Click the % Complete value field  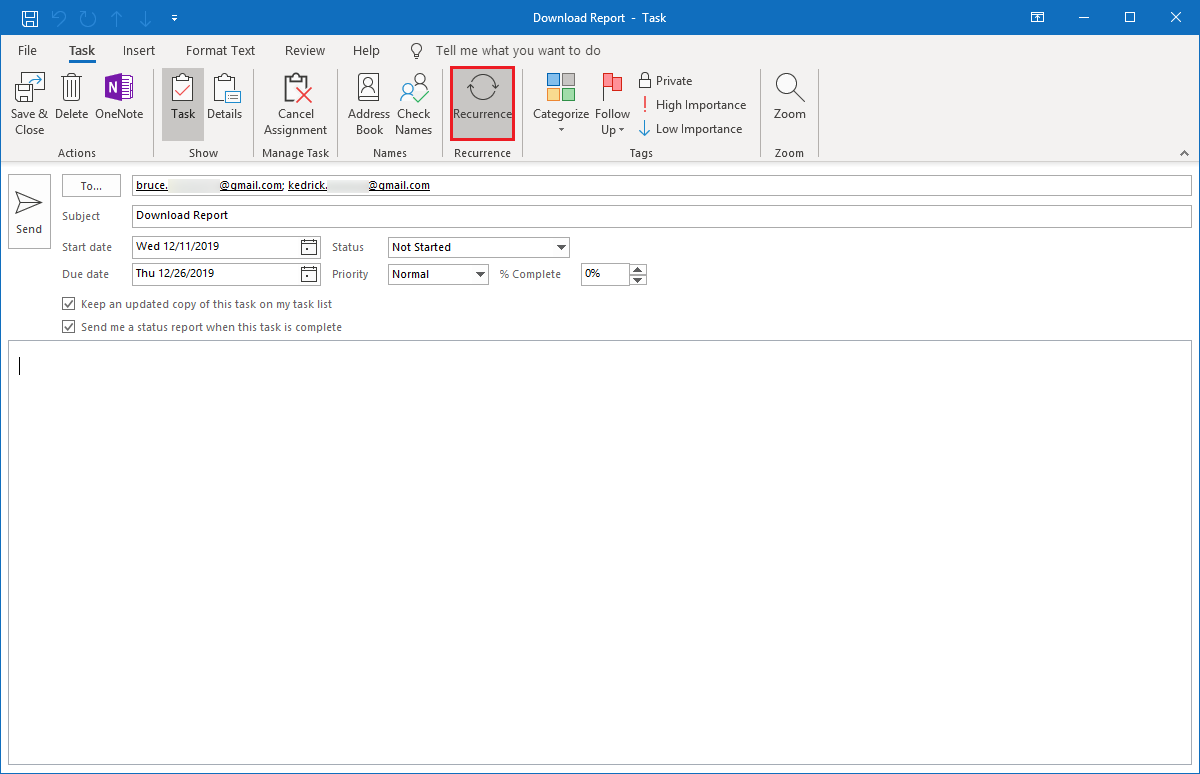(605, 274)
